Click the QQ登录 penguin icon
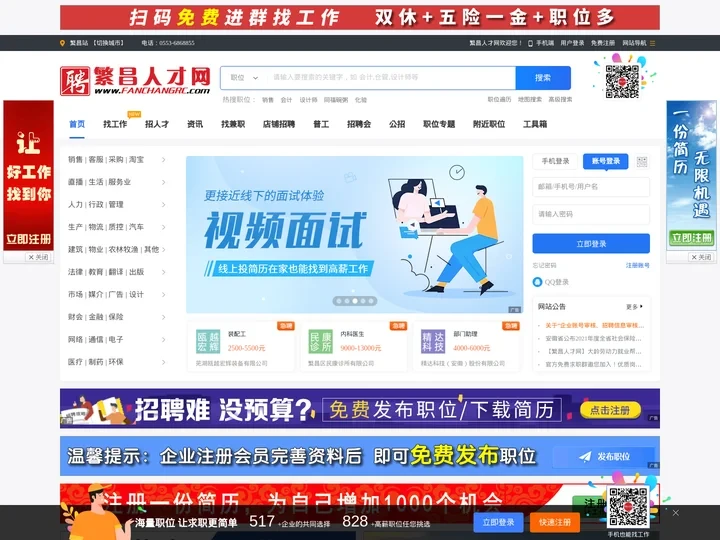The image size is (720, 540). point(537,282)
